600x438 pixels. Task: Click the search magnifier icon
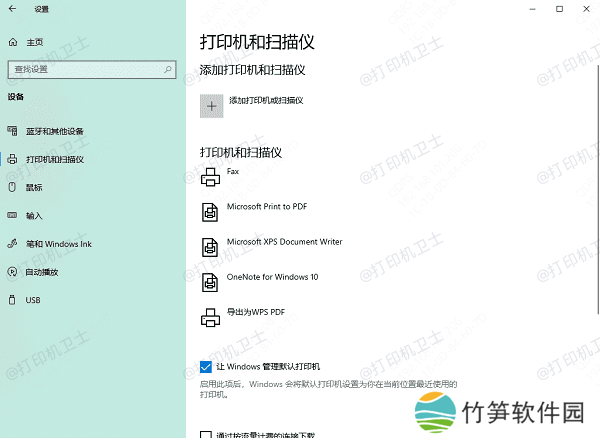168,69
